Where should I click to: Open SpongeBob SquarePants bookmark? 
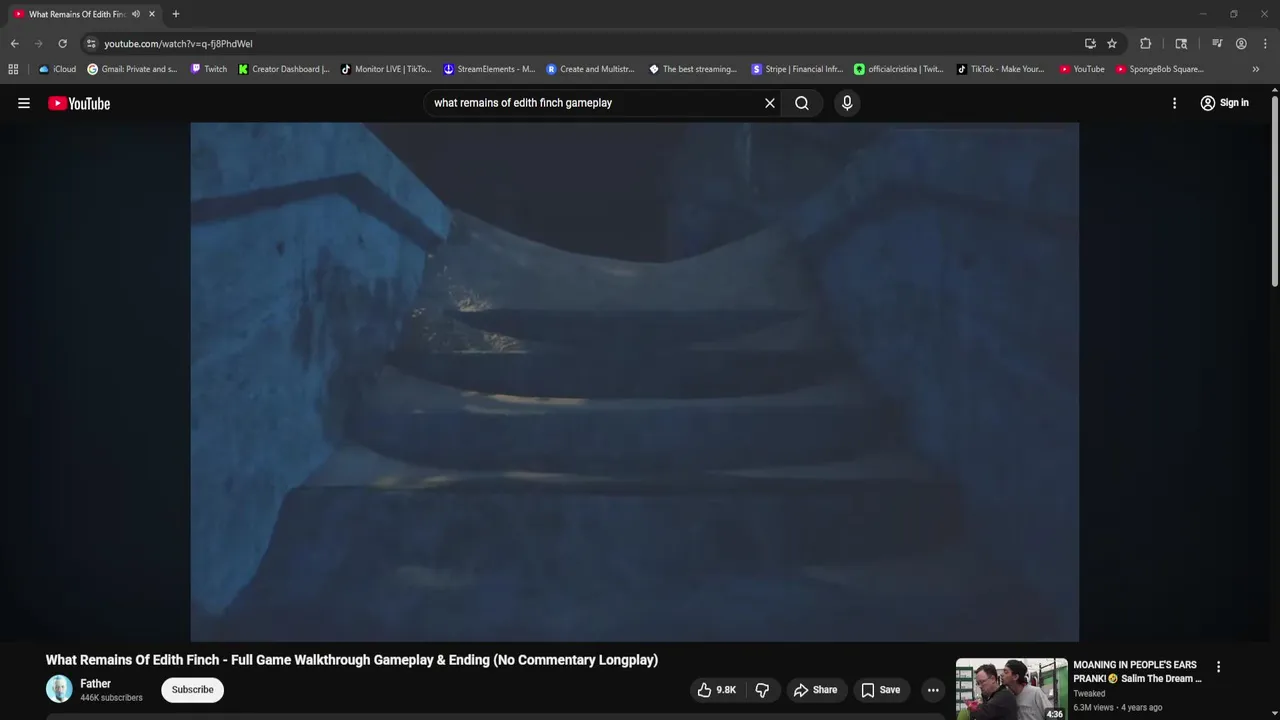(1160, 69)
